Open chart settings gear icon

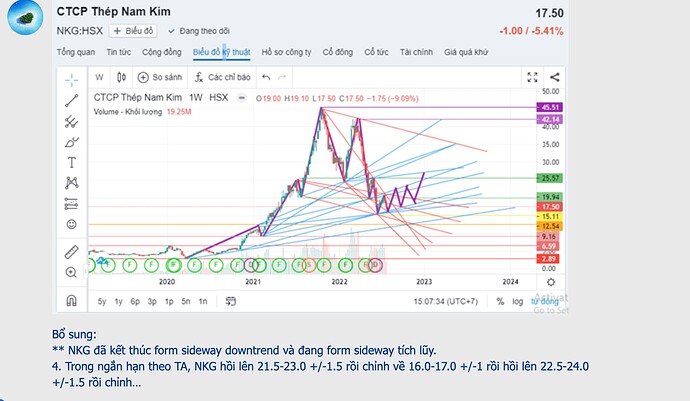(551, 282)
